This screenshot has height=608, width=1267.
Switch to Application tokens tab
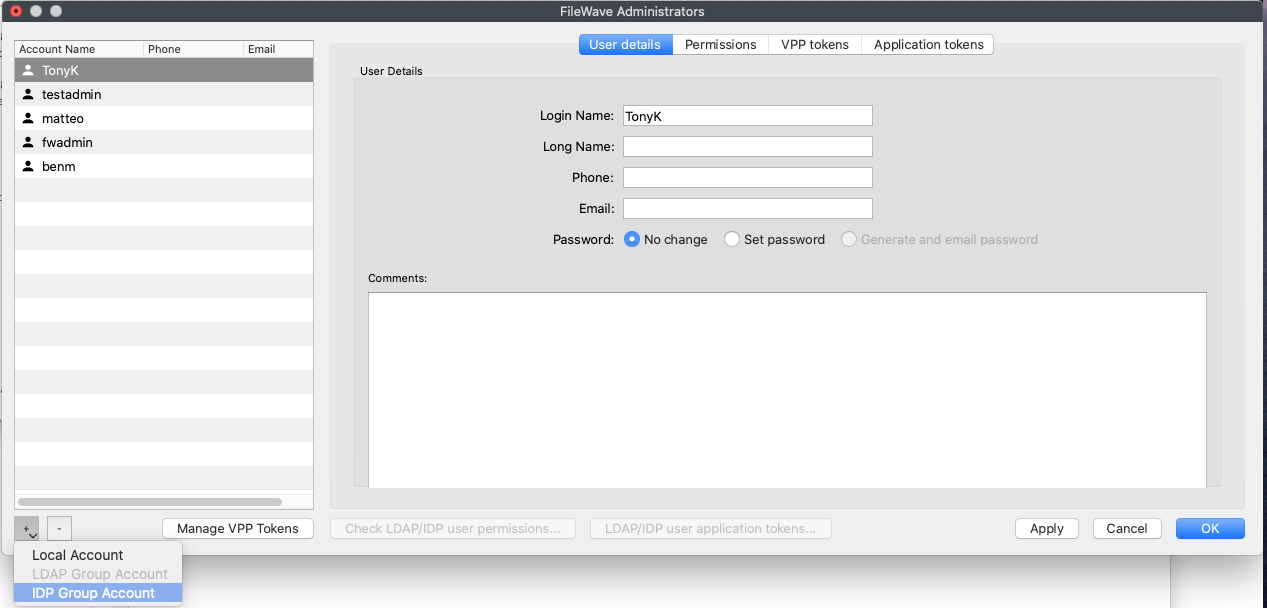tap(928, 45)
